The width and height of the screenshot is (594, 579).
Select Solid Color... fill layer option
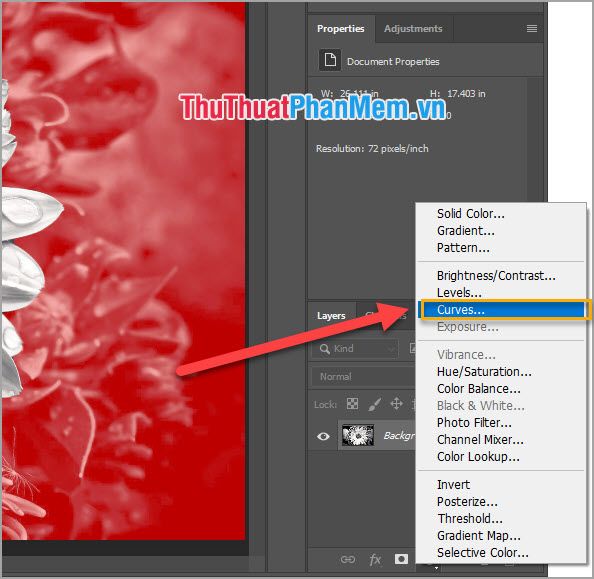click(x=471, y=213)
